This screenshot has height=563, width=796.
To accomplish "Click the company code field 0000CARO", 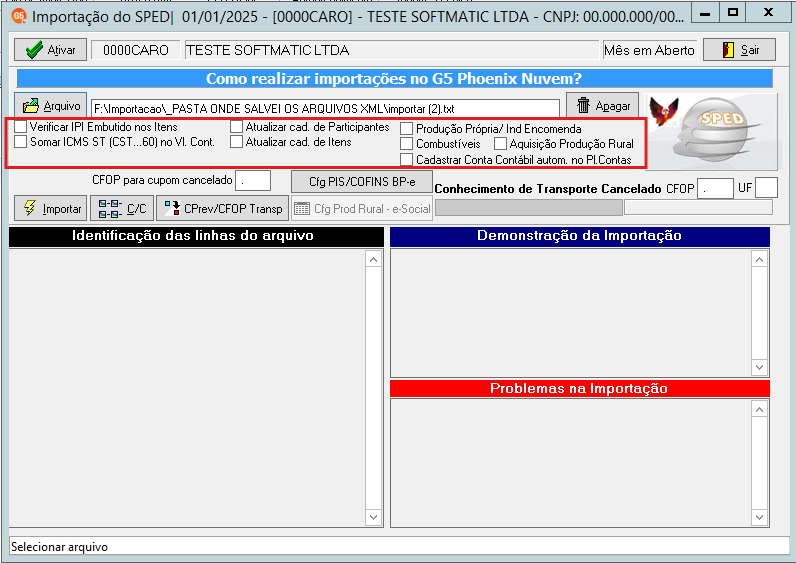I will tap(136, 50).
